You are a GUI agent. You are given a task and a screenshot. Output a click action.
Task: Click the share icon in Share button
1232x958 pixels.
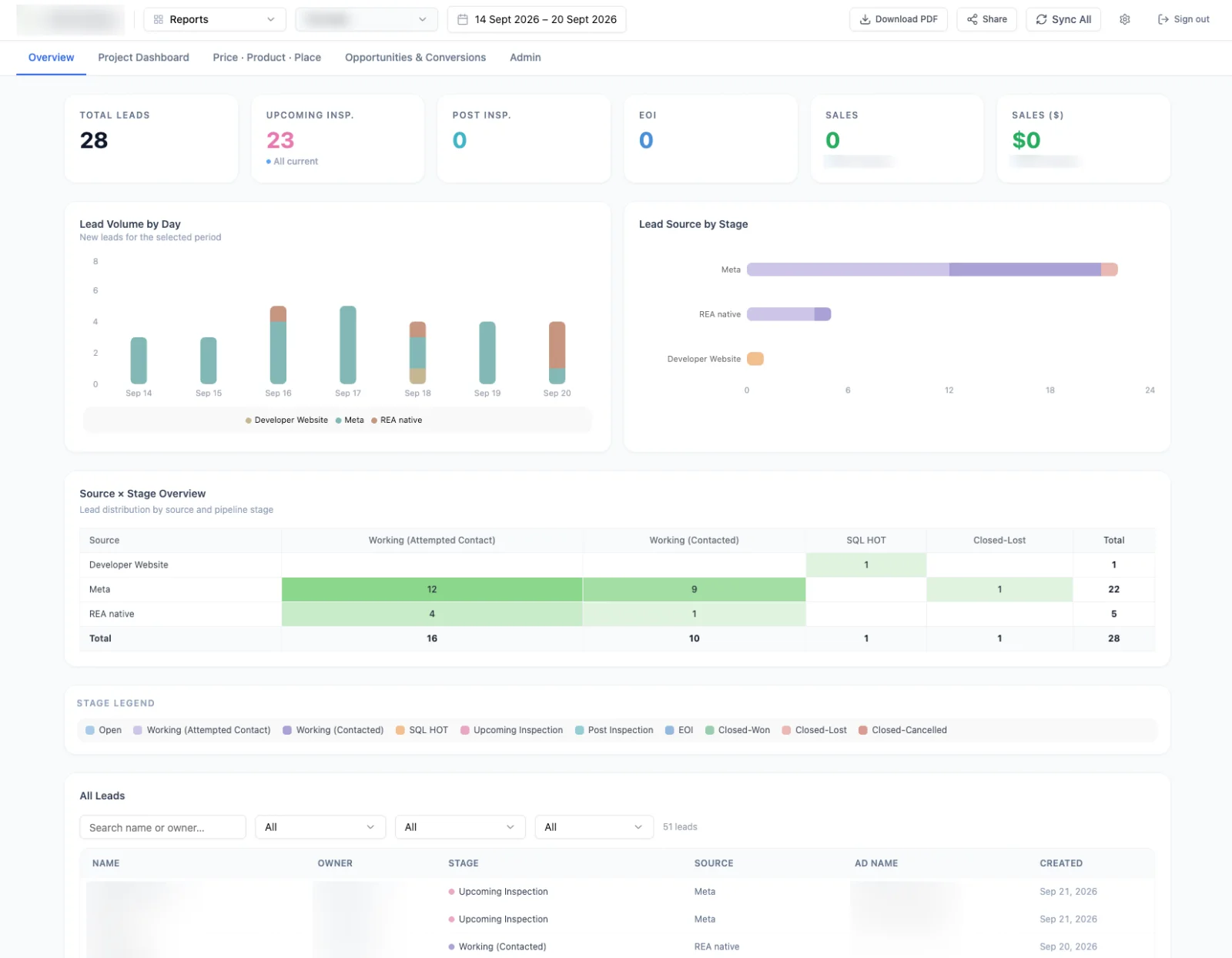[x=973, y=19]
